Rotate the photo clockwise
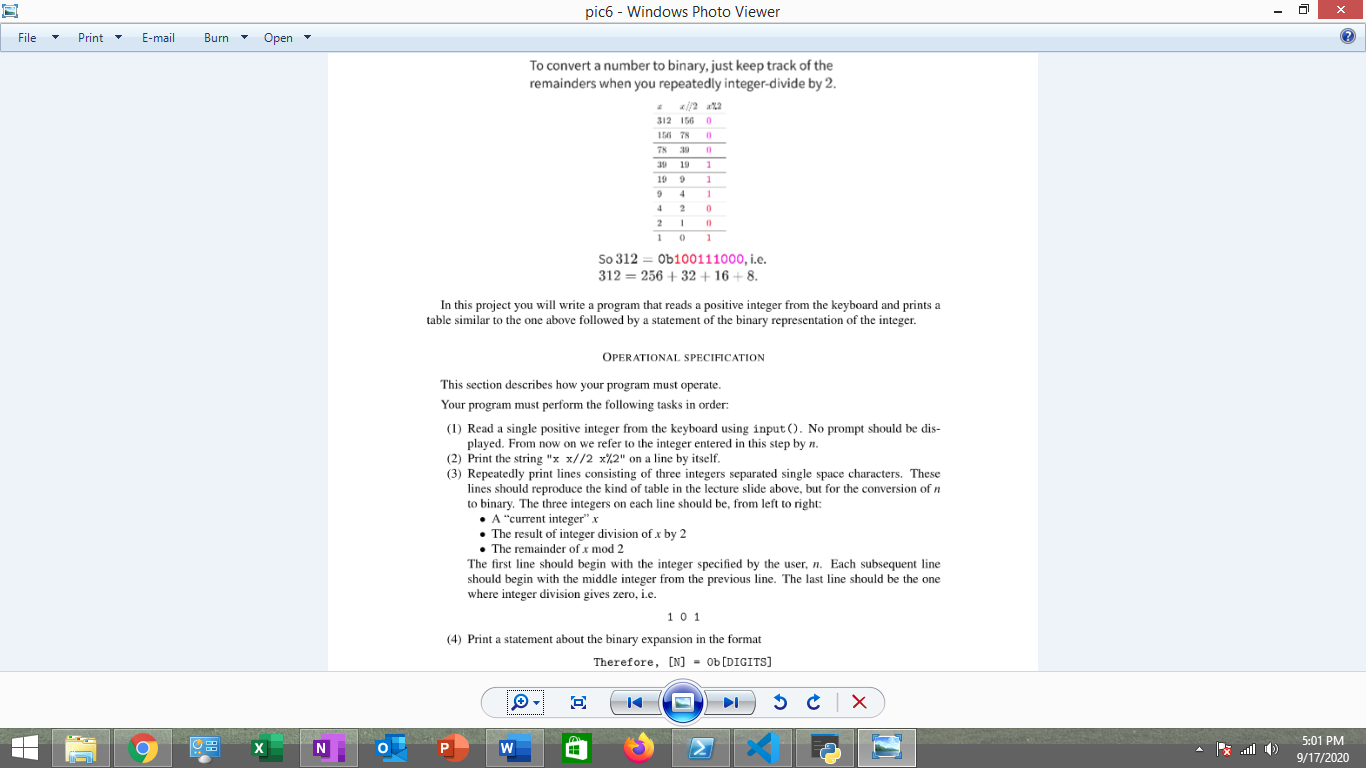 click(812, 702)
